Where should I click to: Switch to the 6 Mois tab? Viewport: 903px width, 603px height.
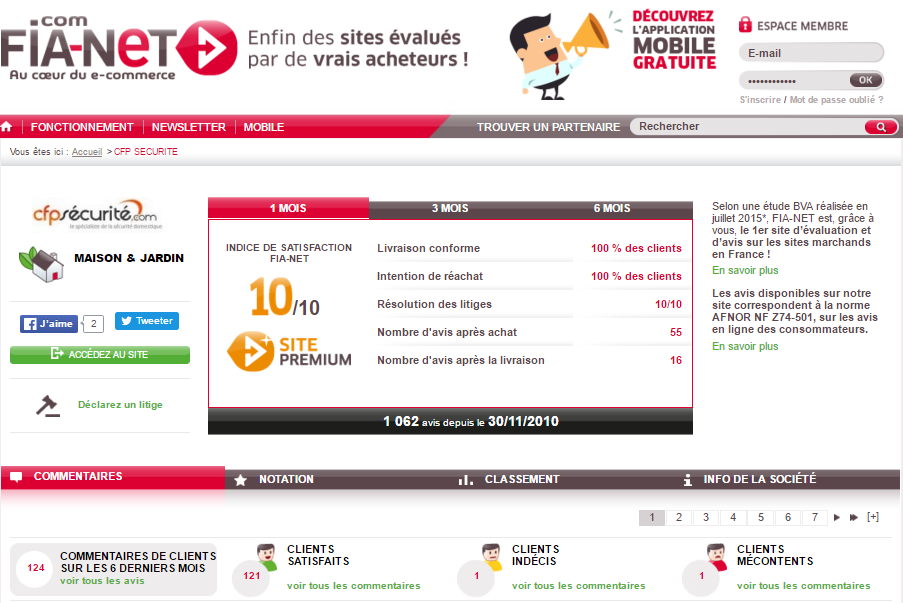(612, 208)
